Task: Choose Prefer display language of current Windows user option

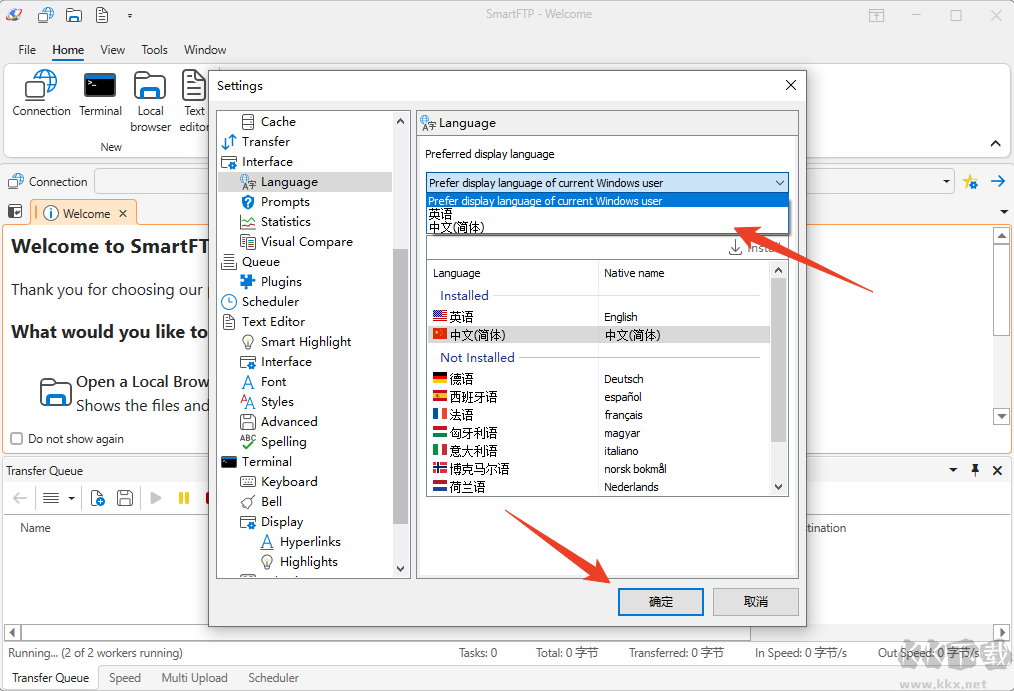Action: 607,201
